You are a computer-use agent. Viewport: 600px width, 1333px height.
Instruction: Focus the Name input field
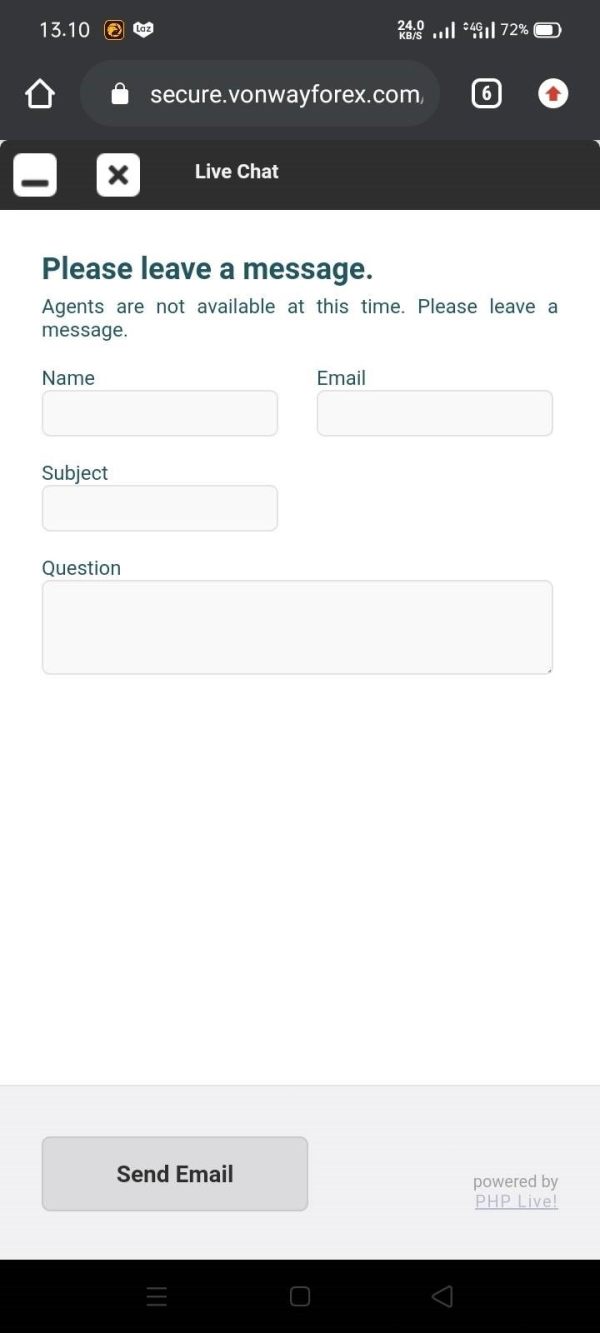point(160,413)
